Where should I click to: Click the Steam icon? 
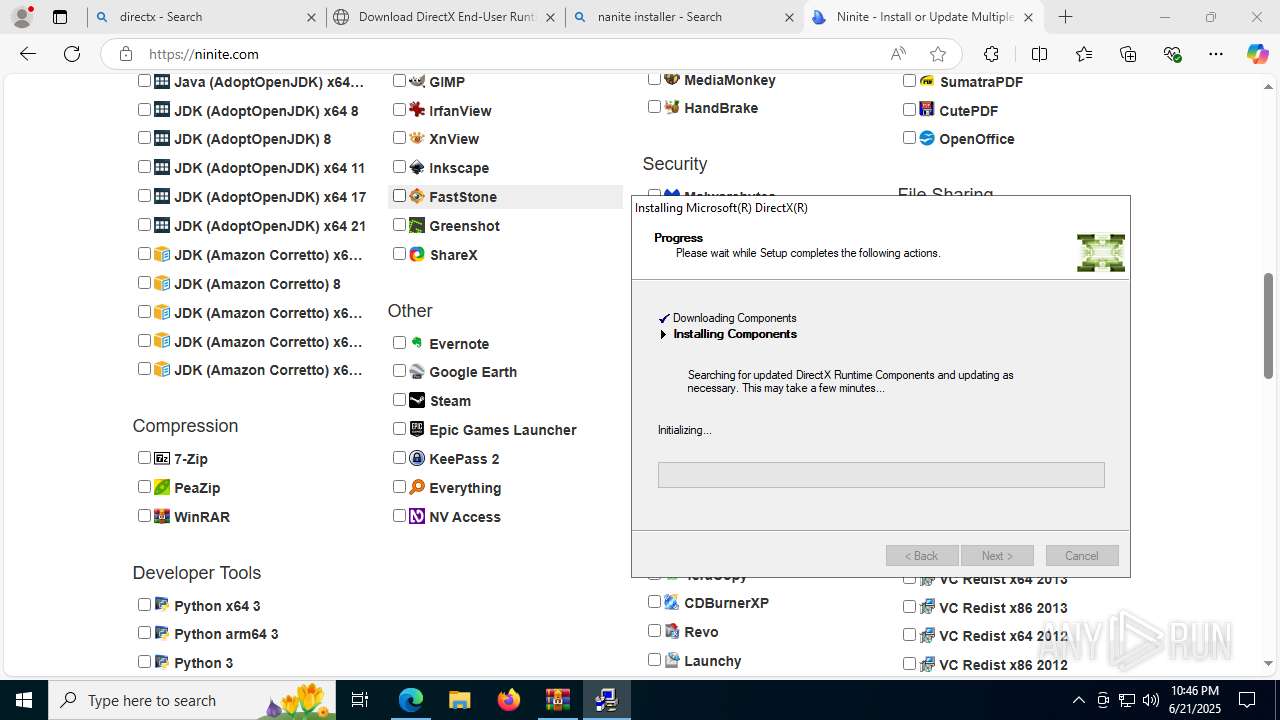pyautogui.click(x=417, y=400)
